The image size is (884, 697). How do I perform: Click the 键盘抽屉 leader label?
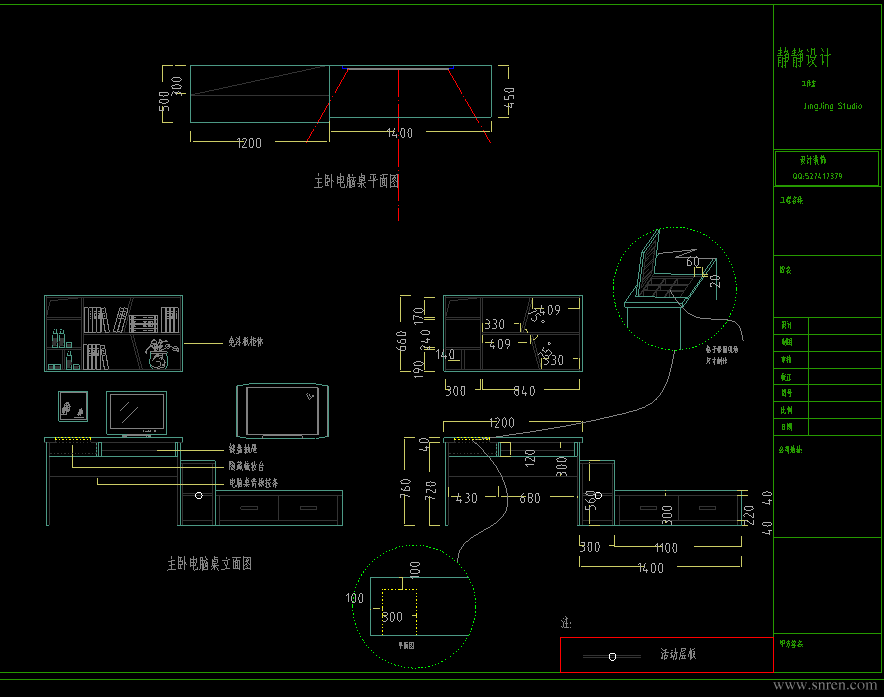click(243, 449)
